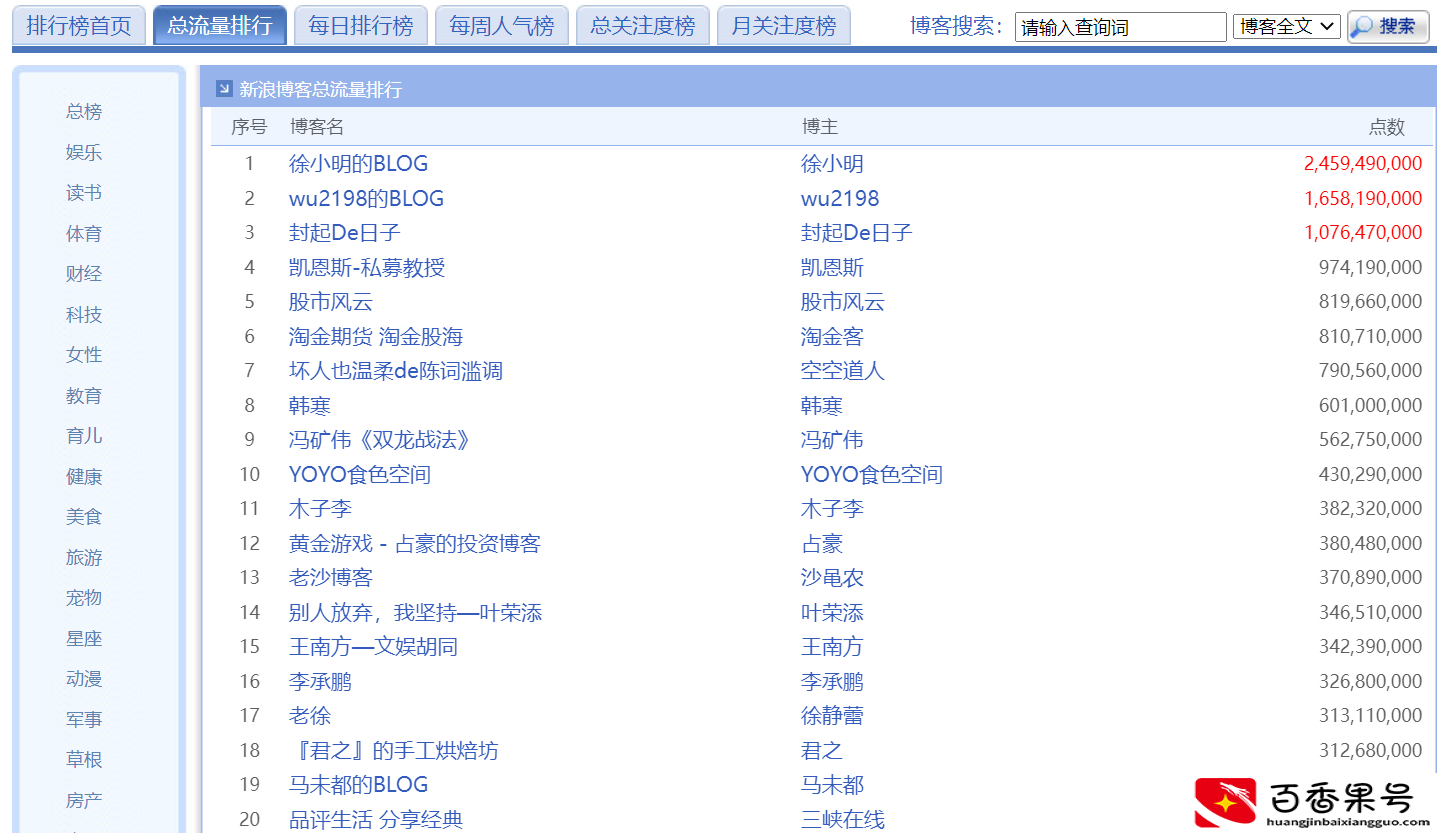
Task: Open the 排行榜首页 tab
Action: 79,26
